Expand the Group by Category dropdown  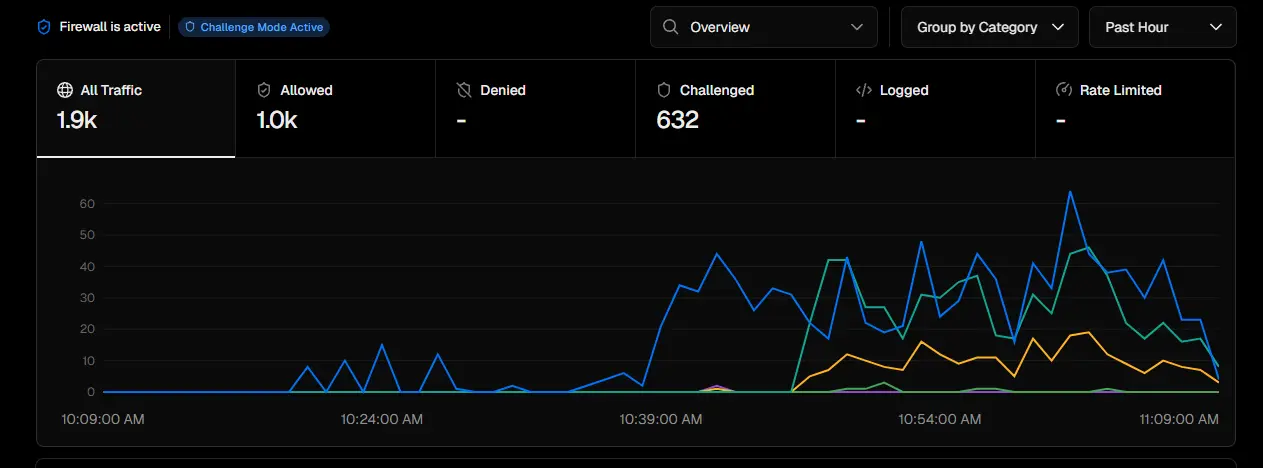coord(990,27)
